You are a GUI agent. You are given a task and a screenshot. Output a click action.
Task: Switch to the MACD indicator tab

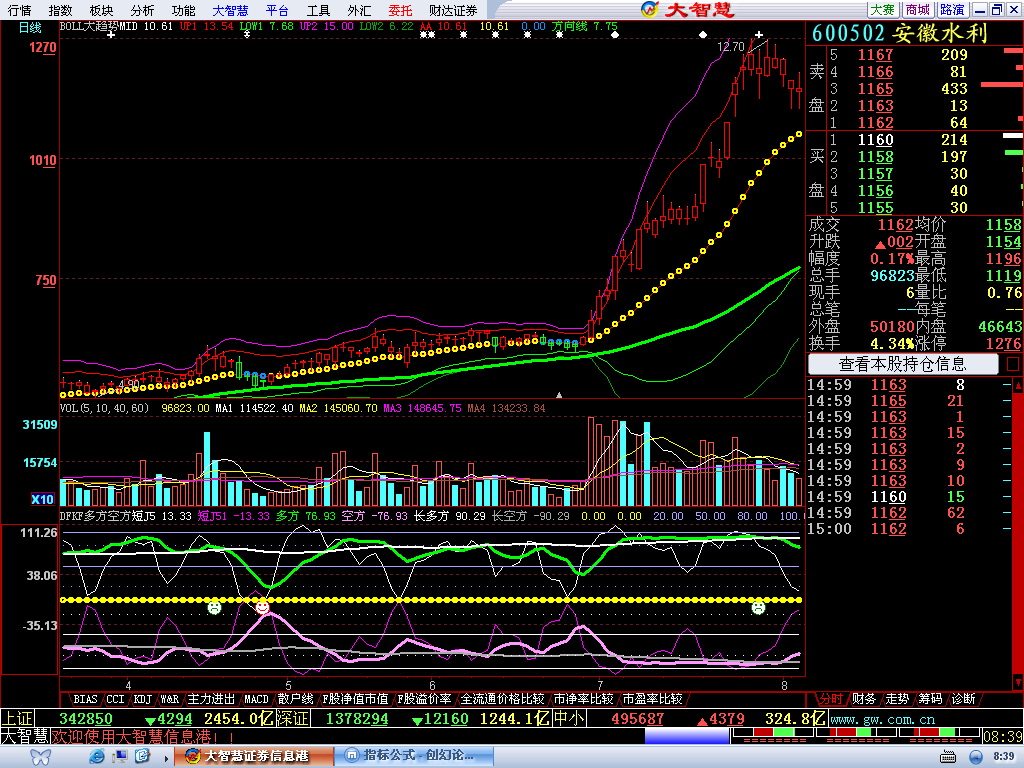[x=256, y=699]
